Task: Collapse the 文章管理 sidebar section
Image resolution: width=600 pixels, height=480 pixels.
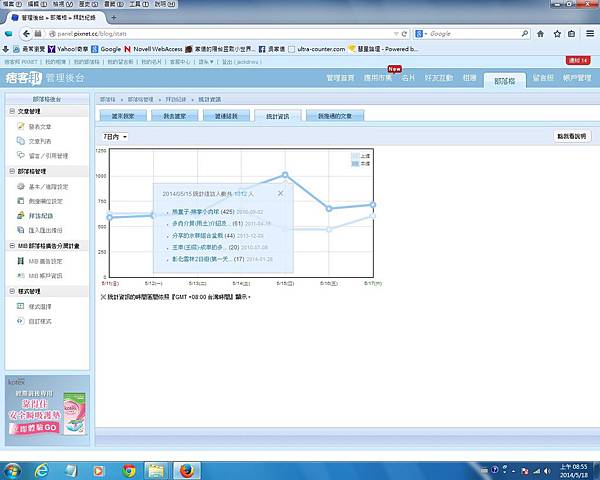Action: tap(12, 111)
